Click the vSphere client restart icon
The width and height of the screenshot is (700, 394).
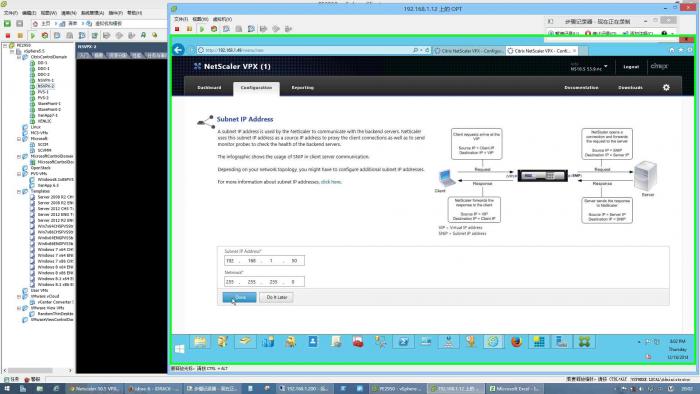click(45, 35)
